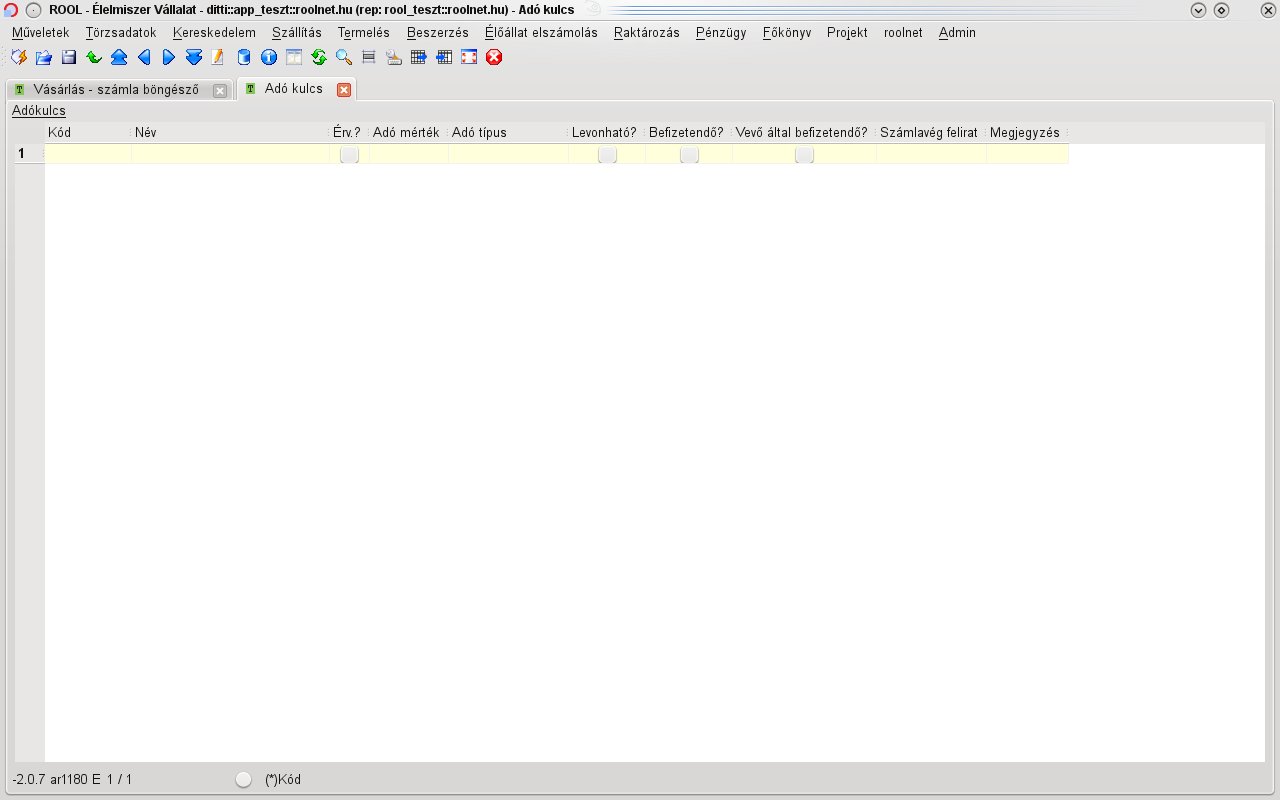Open the Pénzügy menu
The image size is (1280, 800).
pyautogui.click(x=721, y=32)
